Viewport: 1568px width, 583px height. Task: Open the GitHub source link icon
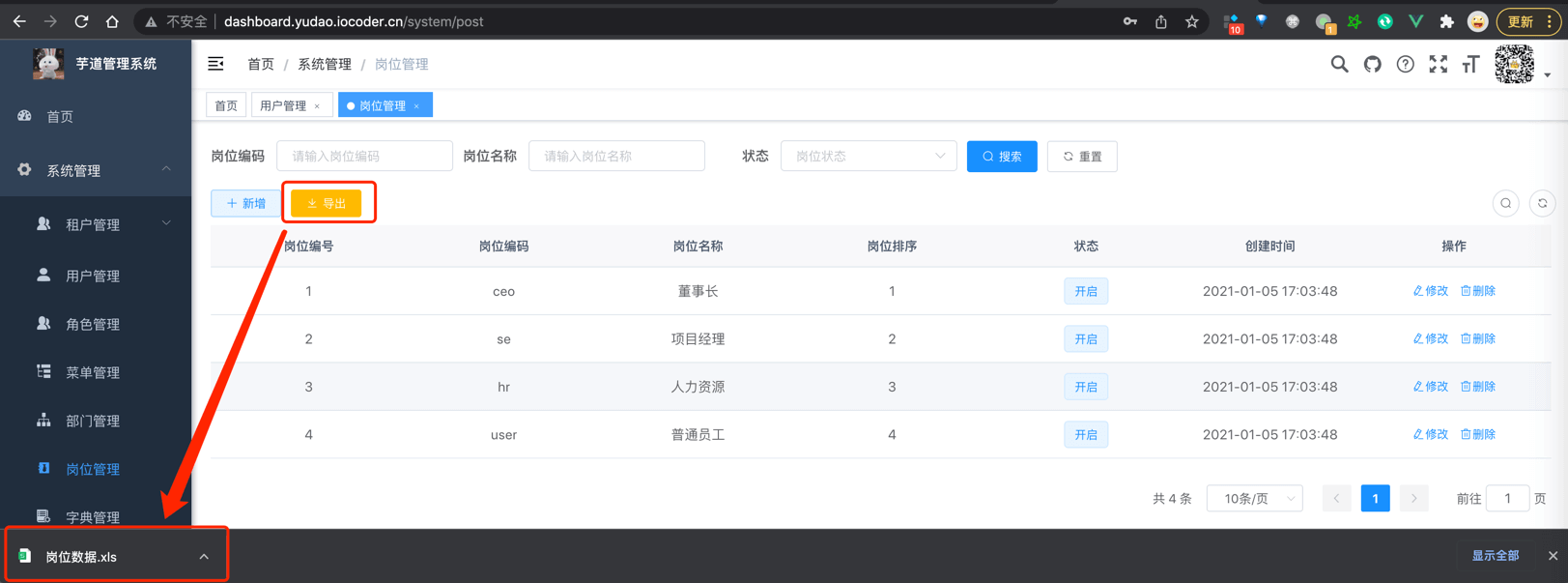pos(1372,64)
